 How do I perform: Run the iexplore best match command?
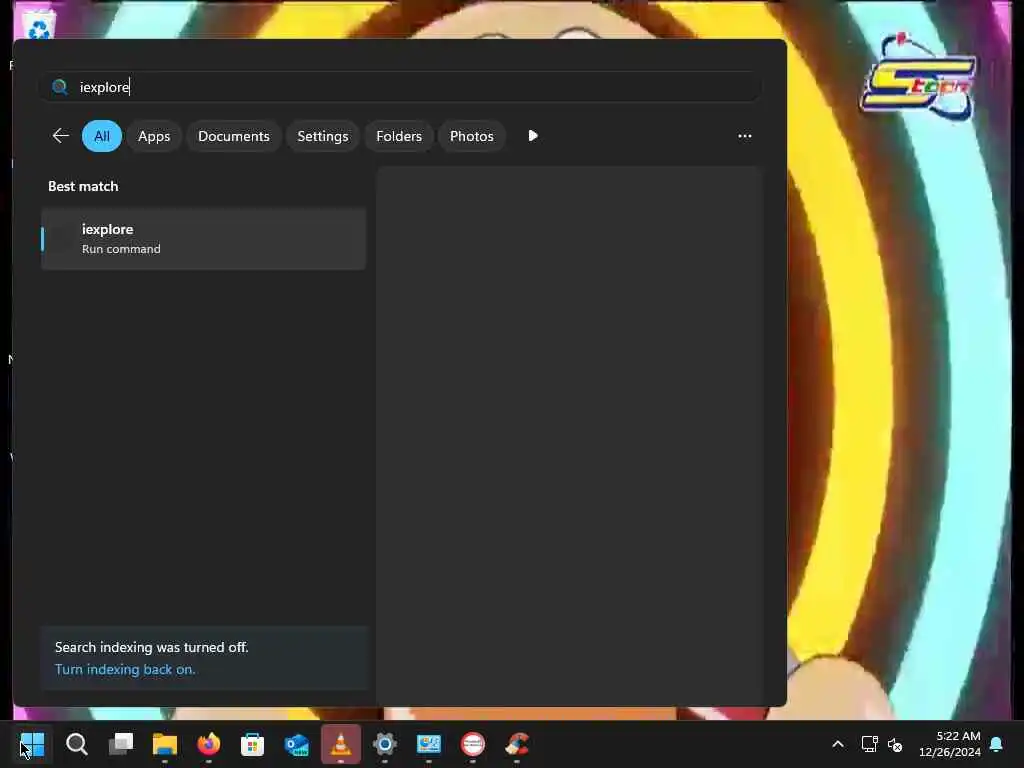204,239
